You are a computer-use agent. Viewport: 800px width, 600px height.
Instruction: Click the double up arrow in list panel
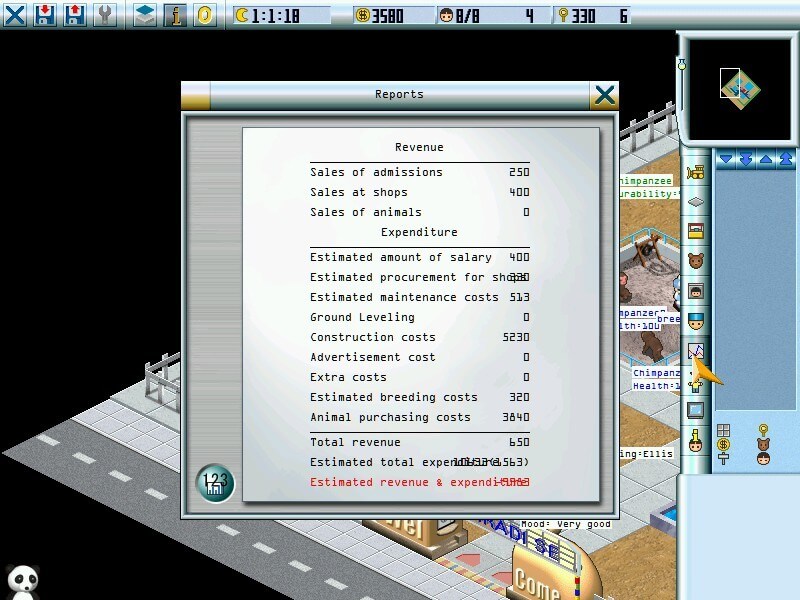(786, 160)
